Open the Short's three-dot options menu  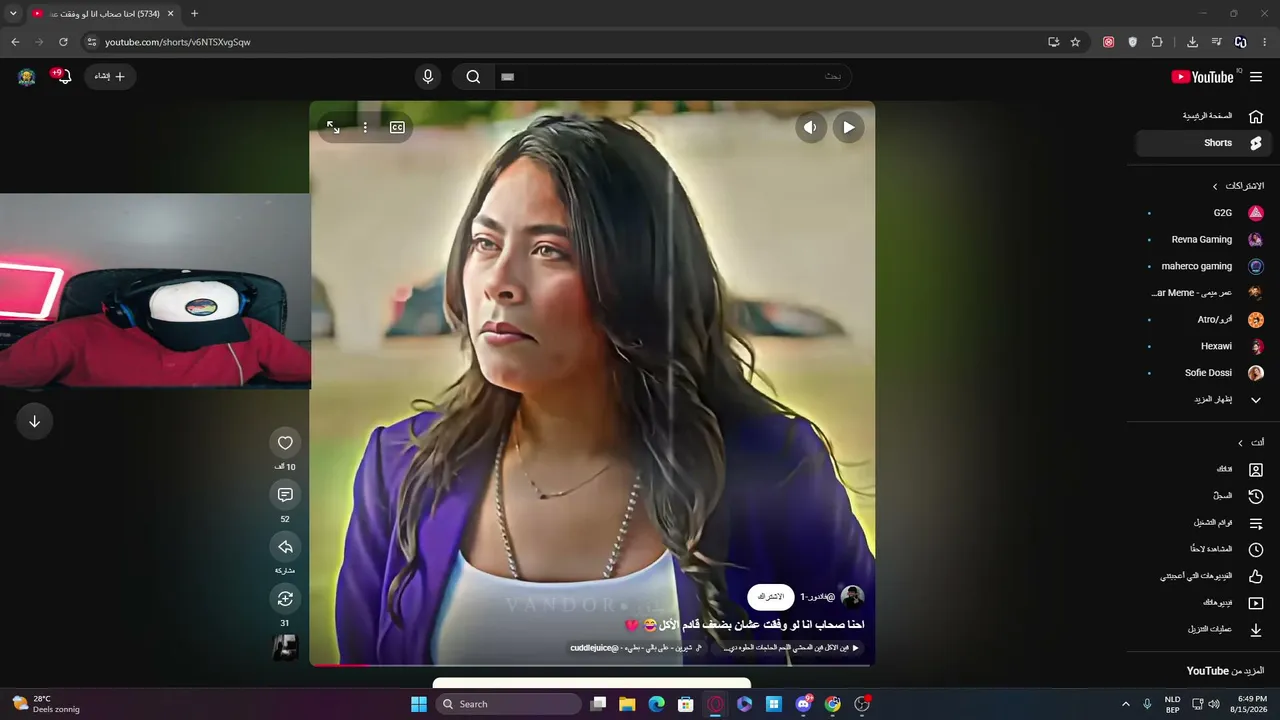click(x=365, y=127)
